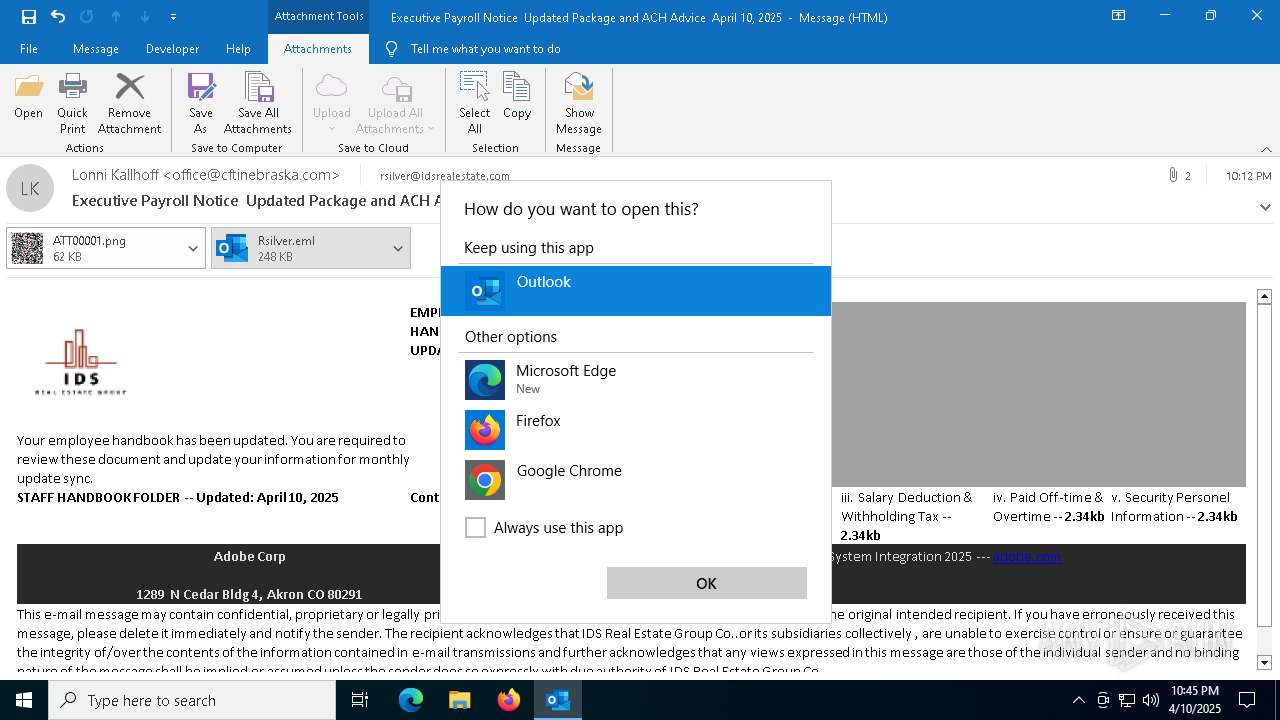This screenshot has width=1280, height=720.
Task: Choose Google Chrome to open the file
Action: click(636, 480)
